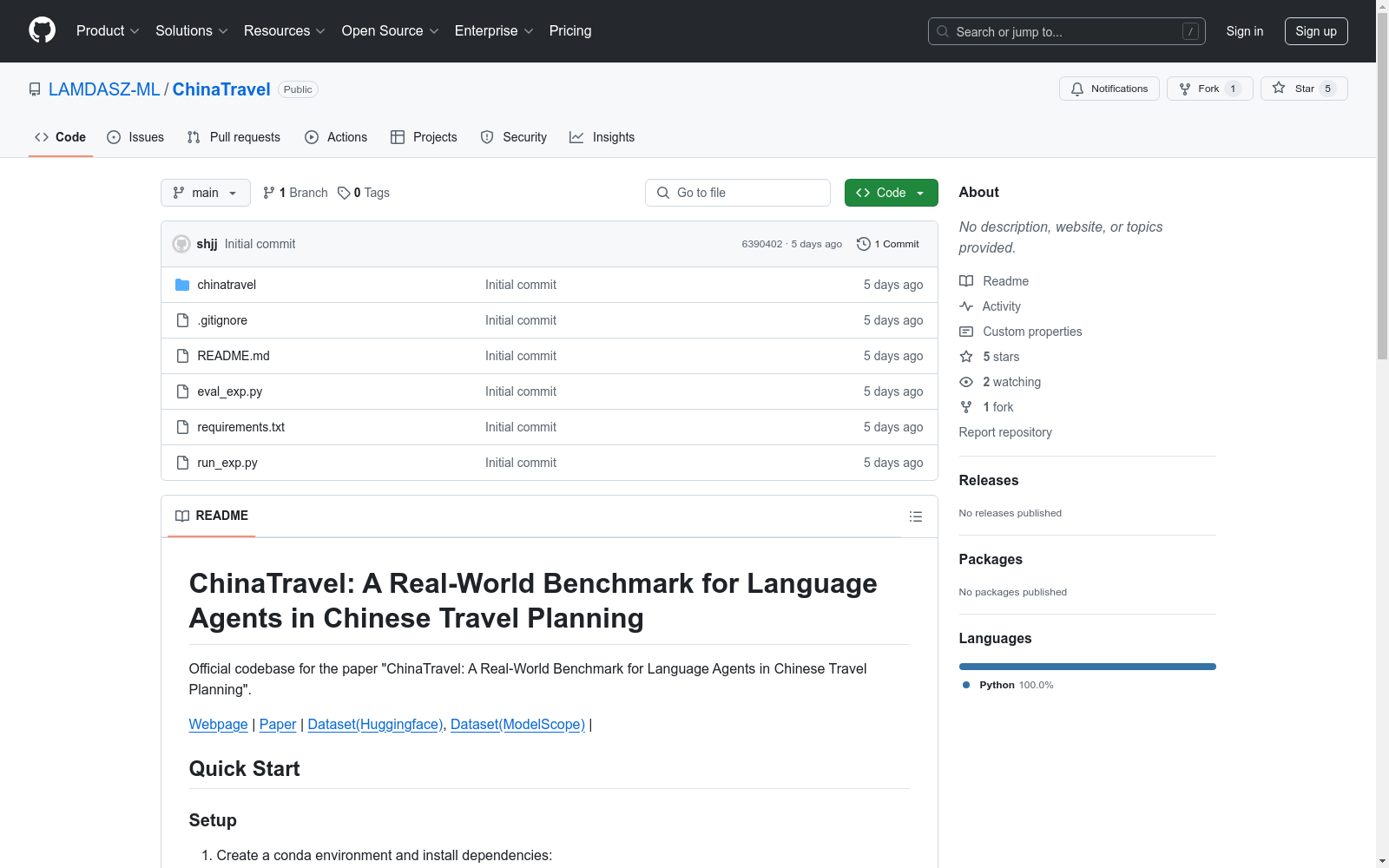Open the README outline list icon
Screen dimensions: 1389x868
(915, 516)
